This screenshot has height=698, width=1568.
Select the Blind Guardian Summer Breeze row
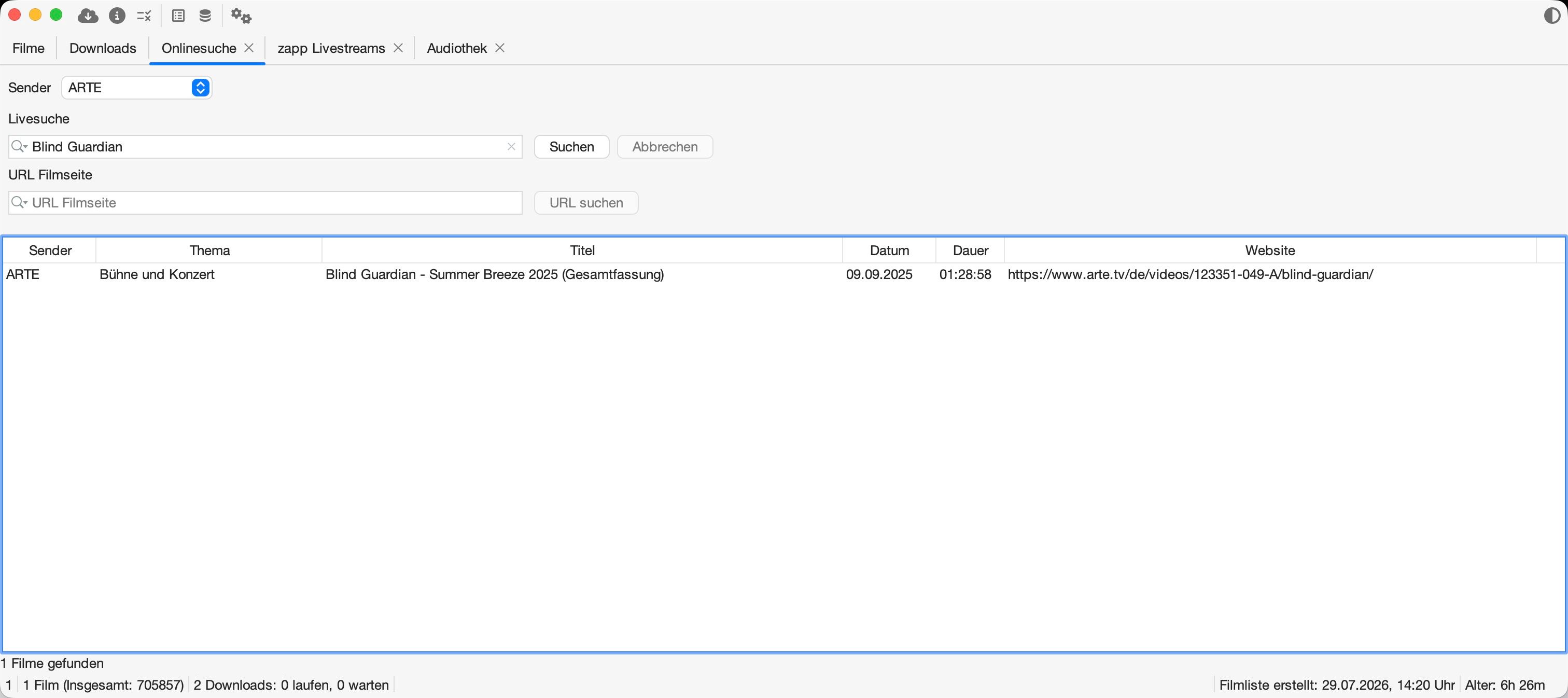[x=784, y=274]
